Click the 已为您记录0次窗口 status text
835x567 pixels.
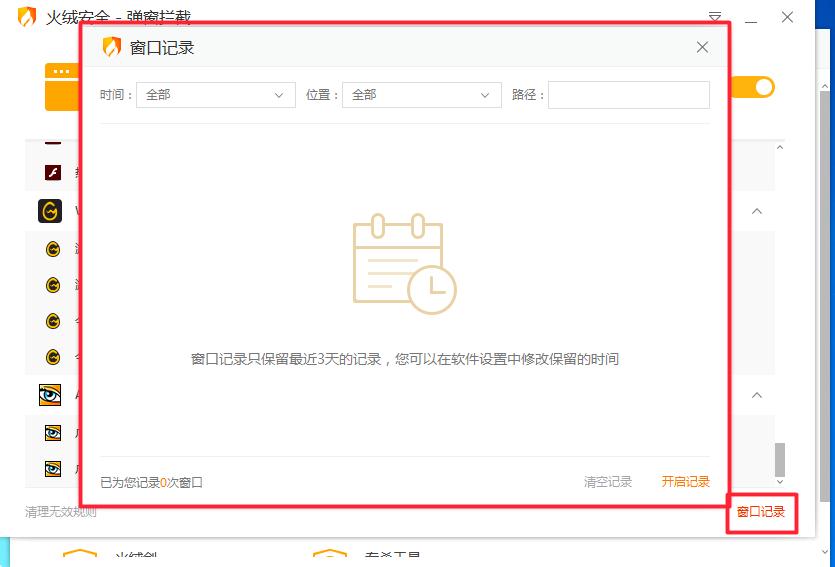pos(151,482)
